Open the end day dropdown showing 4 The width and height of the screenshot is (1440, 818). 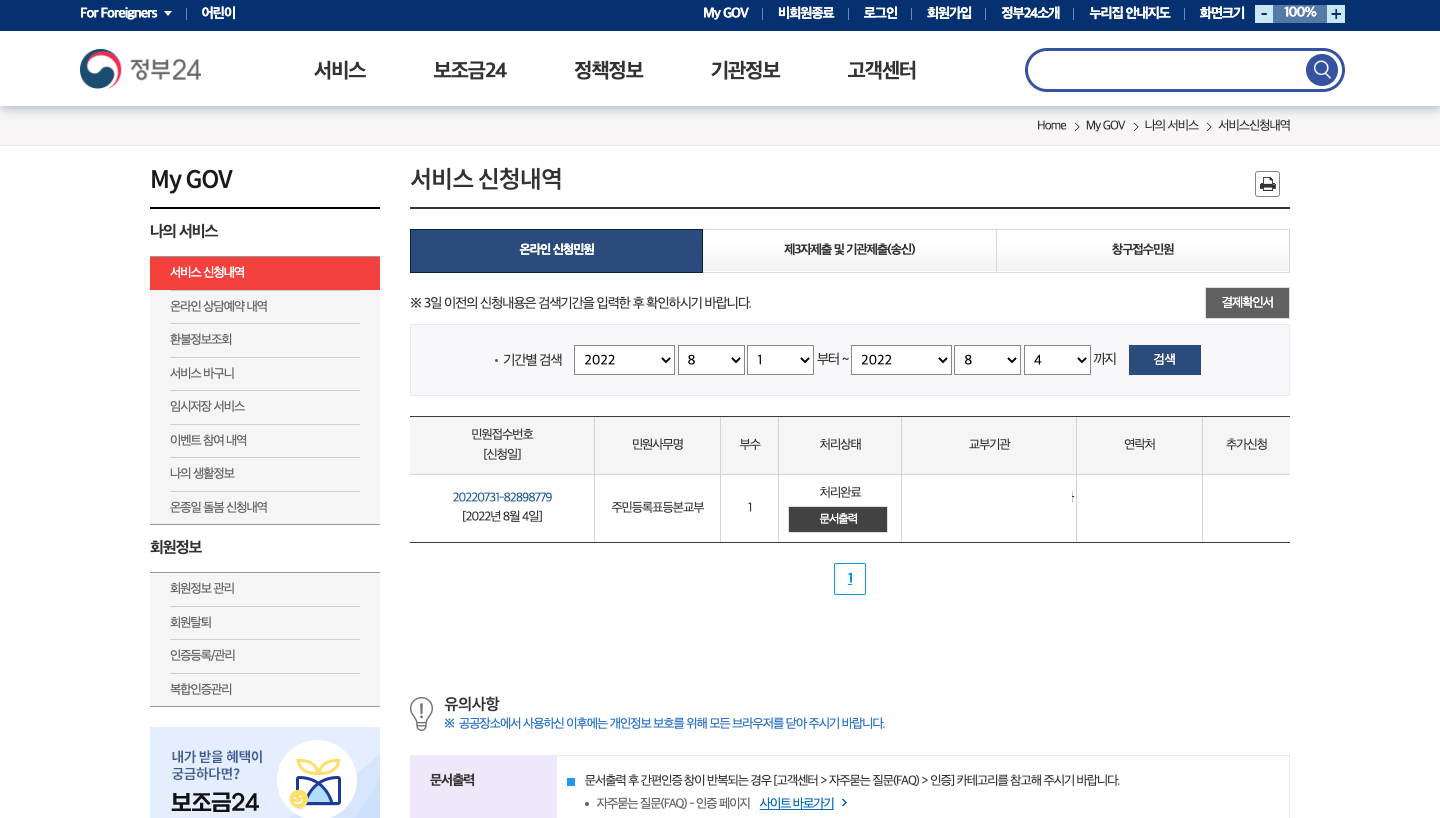[x=1057, y=359]
